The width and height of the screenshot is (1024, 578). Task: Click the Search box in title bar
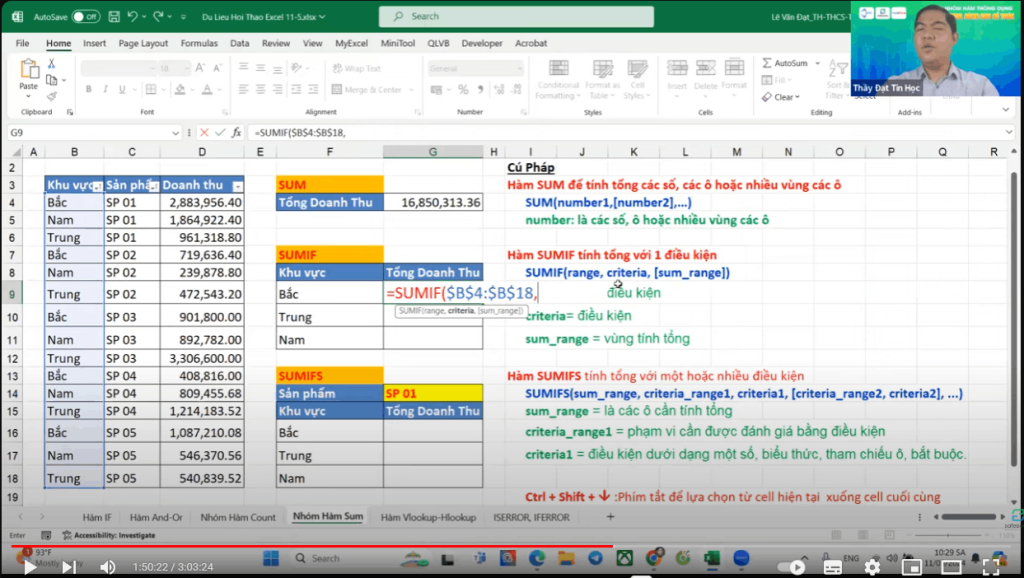[516, 16]
